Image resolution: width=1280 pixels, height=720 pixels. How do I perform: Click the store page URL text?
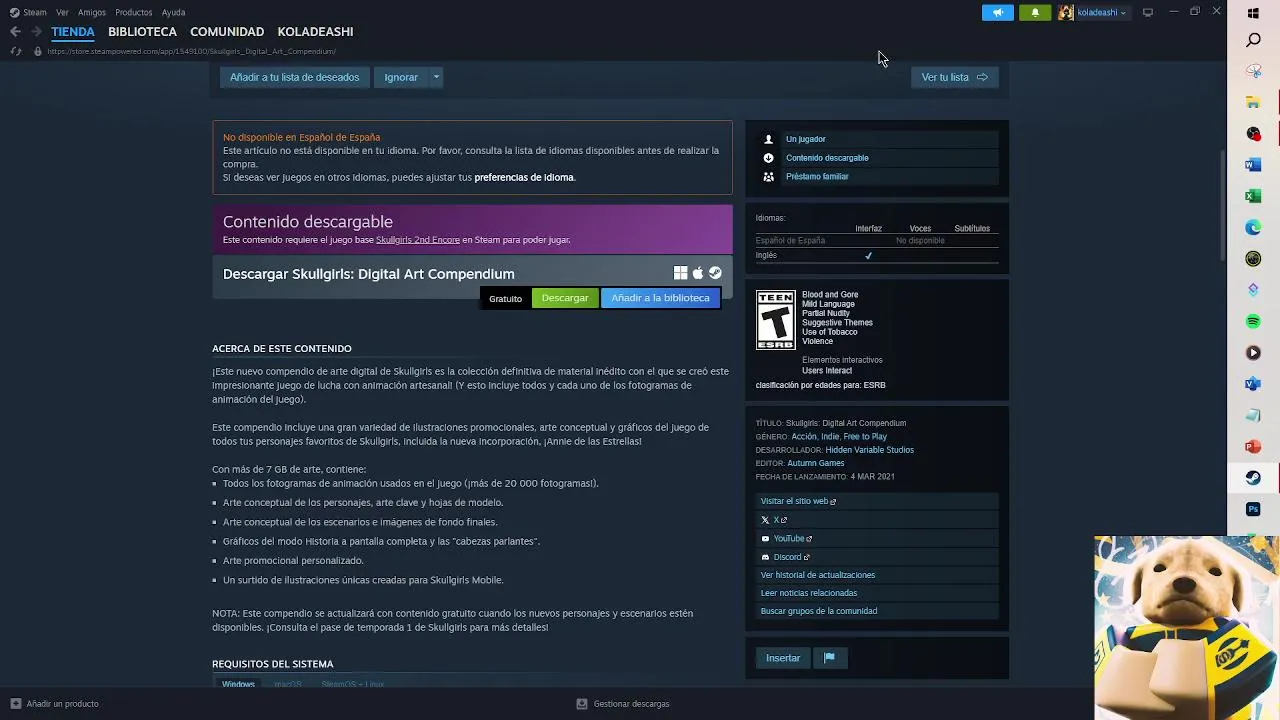point(191,51)
